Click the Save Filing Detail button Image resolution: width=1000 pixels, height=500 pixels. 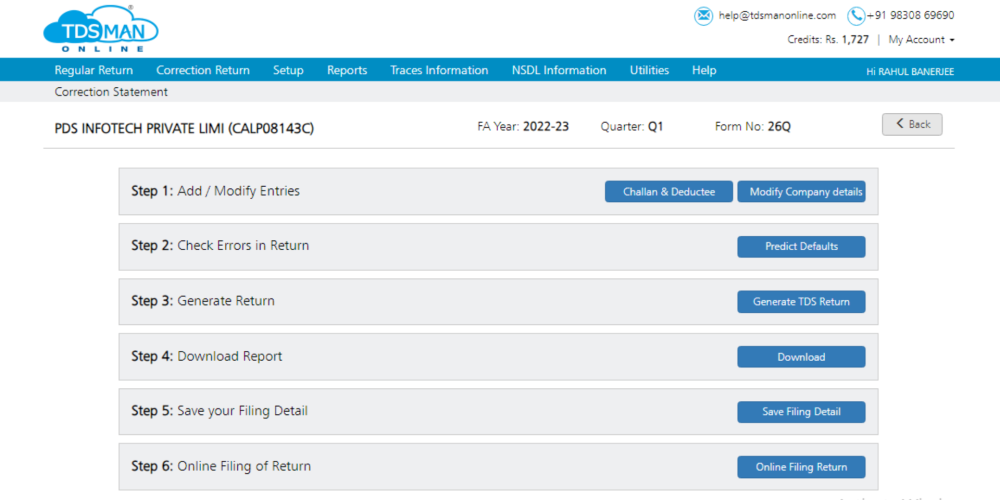(801, 412)
